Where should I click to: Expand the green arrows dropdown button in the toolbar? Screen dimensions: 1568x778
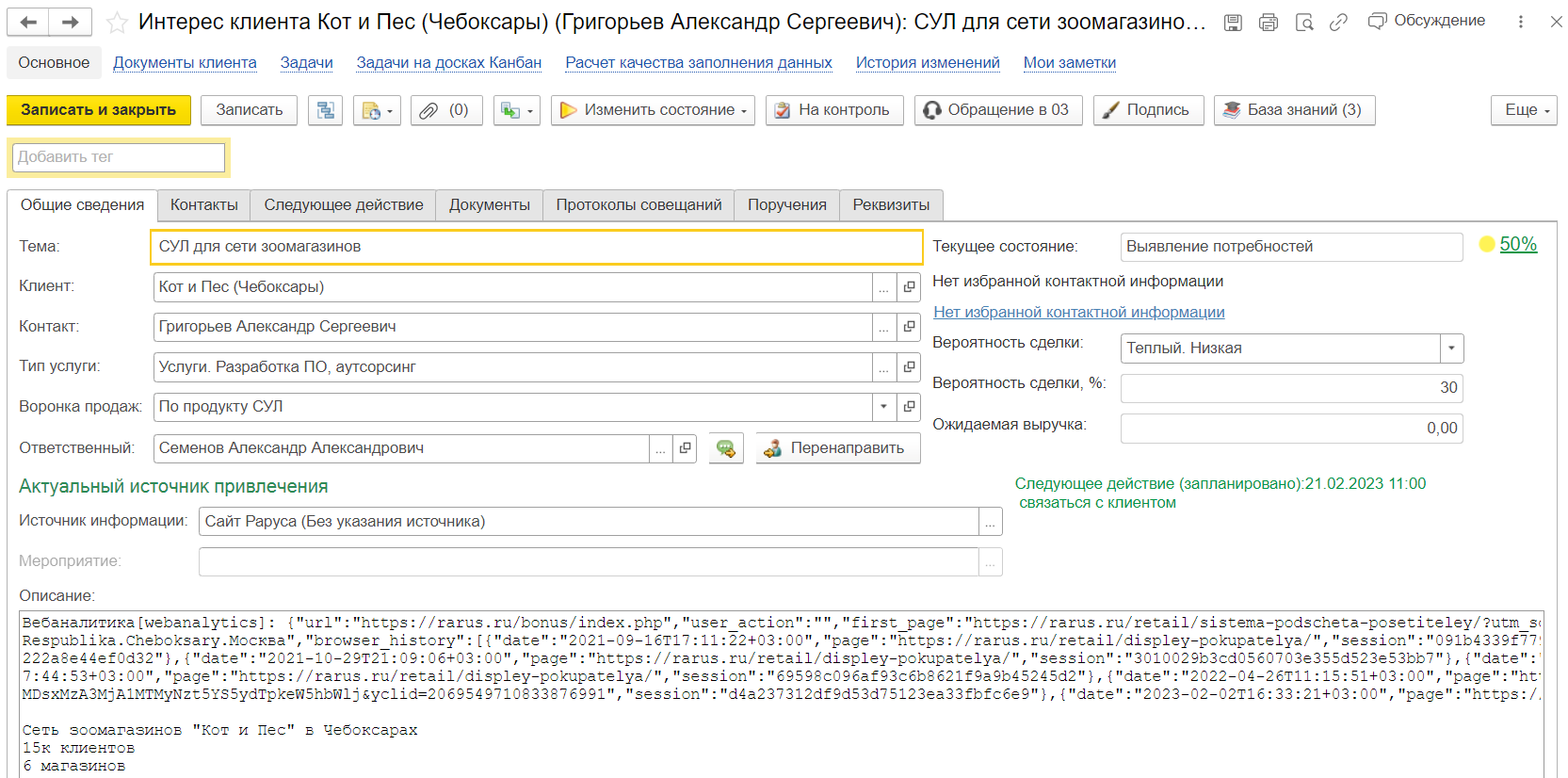click(x=516, y=110)
